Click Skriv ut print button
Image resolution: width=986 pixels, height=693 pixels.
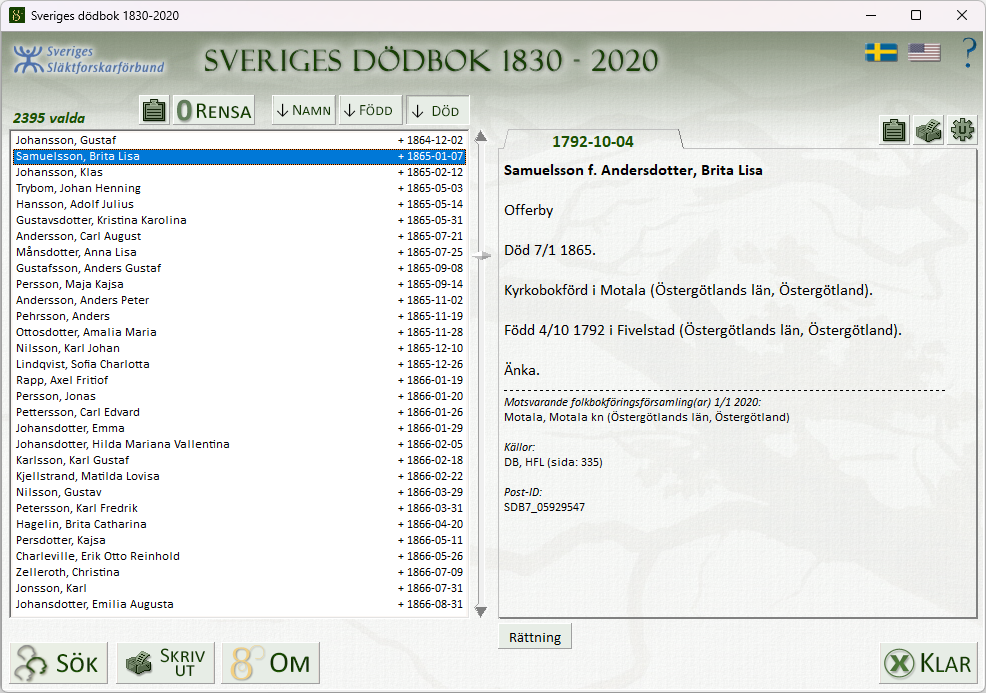[x=165, y=663]
